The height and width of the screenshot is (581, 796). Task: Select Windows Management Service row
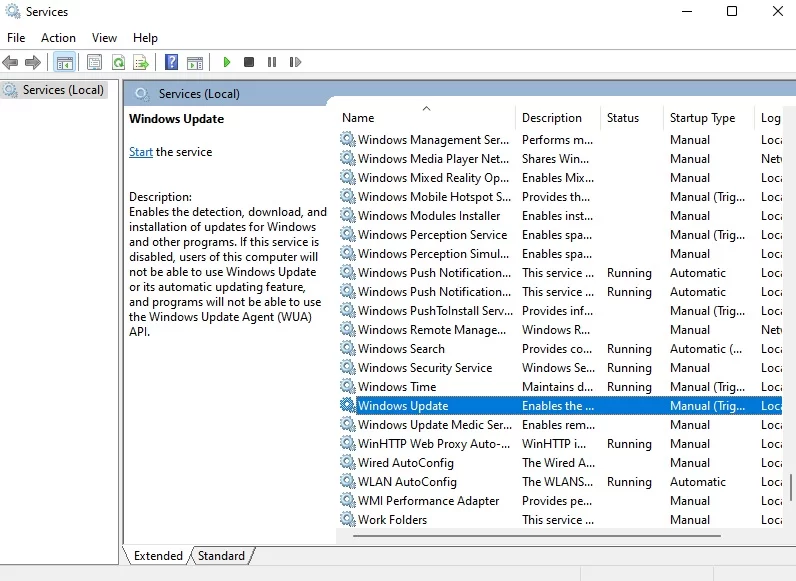[560, 140]
